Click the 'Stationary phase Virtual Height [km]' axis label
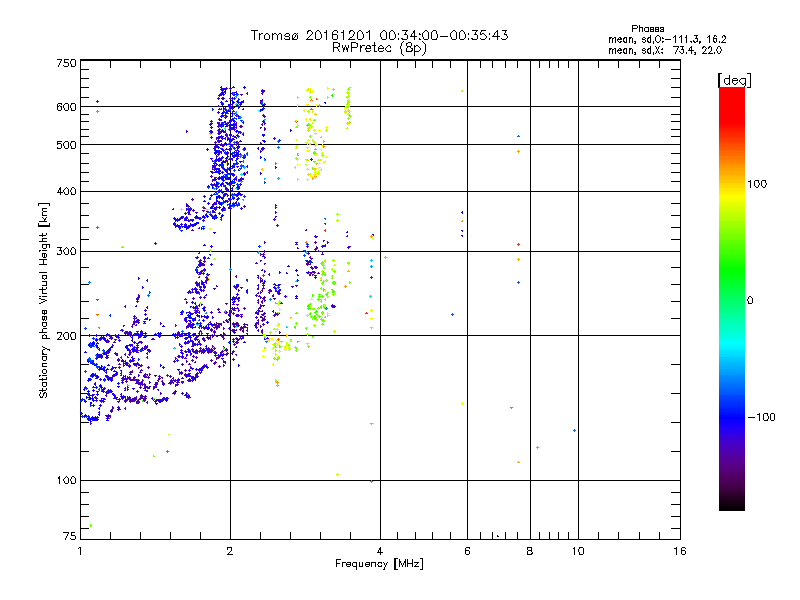The height and width of the screenshot is (600, 800). pyautogui.click(x=44, y=300)
